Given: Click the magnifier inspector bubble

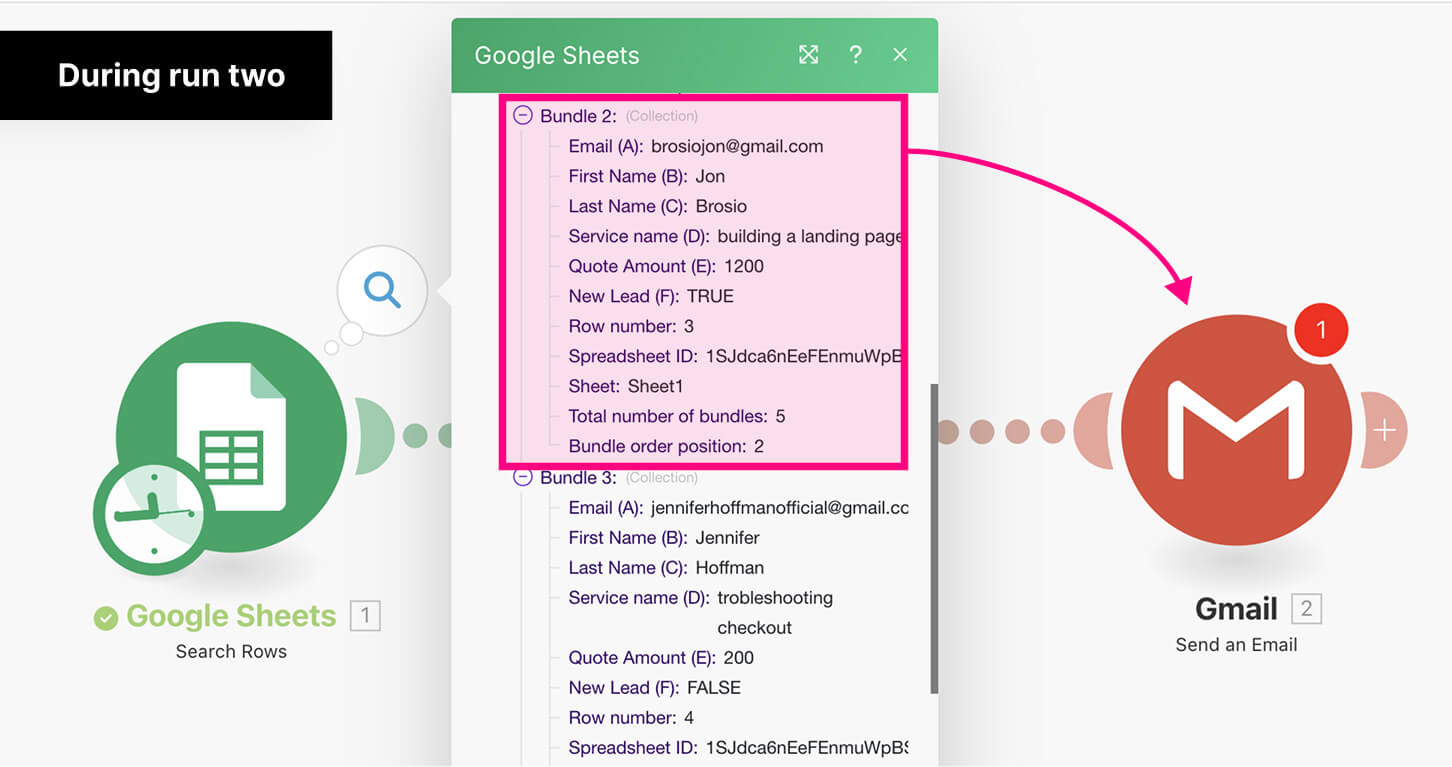Looking at the screenshot, I should point(382,291).
